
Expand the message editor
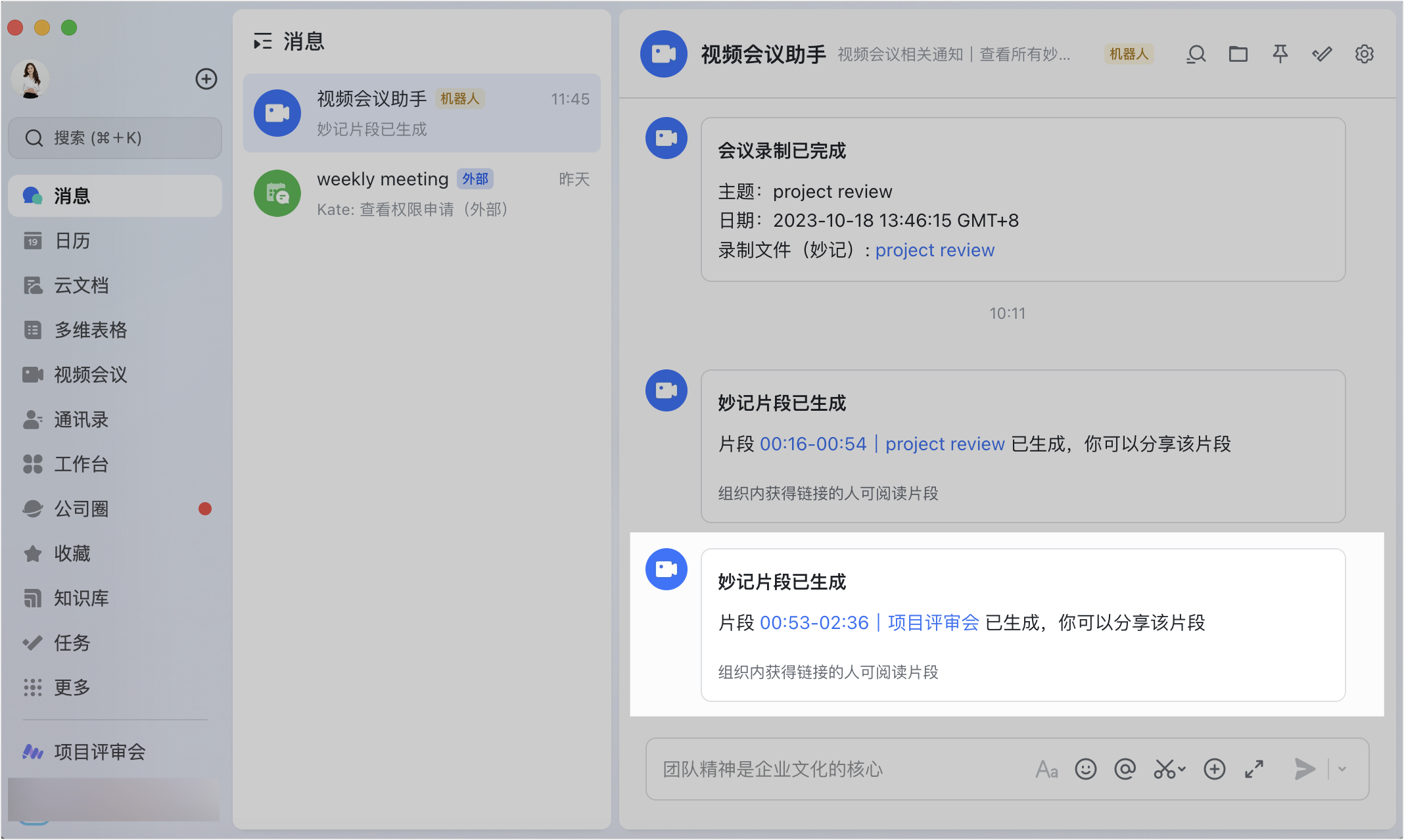click(1254, 769)
